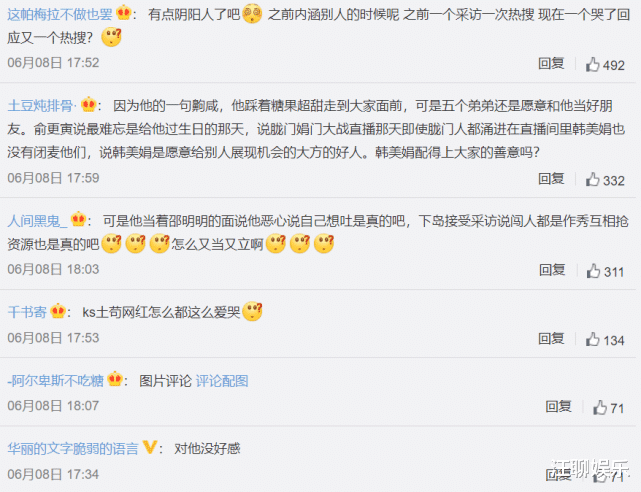Tap the thumbs-up next to 134
The image size is (641, 492).
coord(592,340)
